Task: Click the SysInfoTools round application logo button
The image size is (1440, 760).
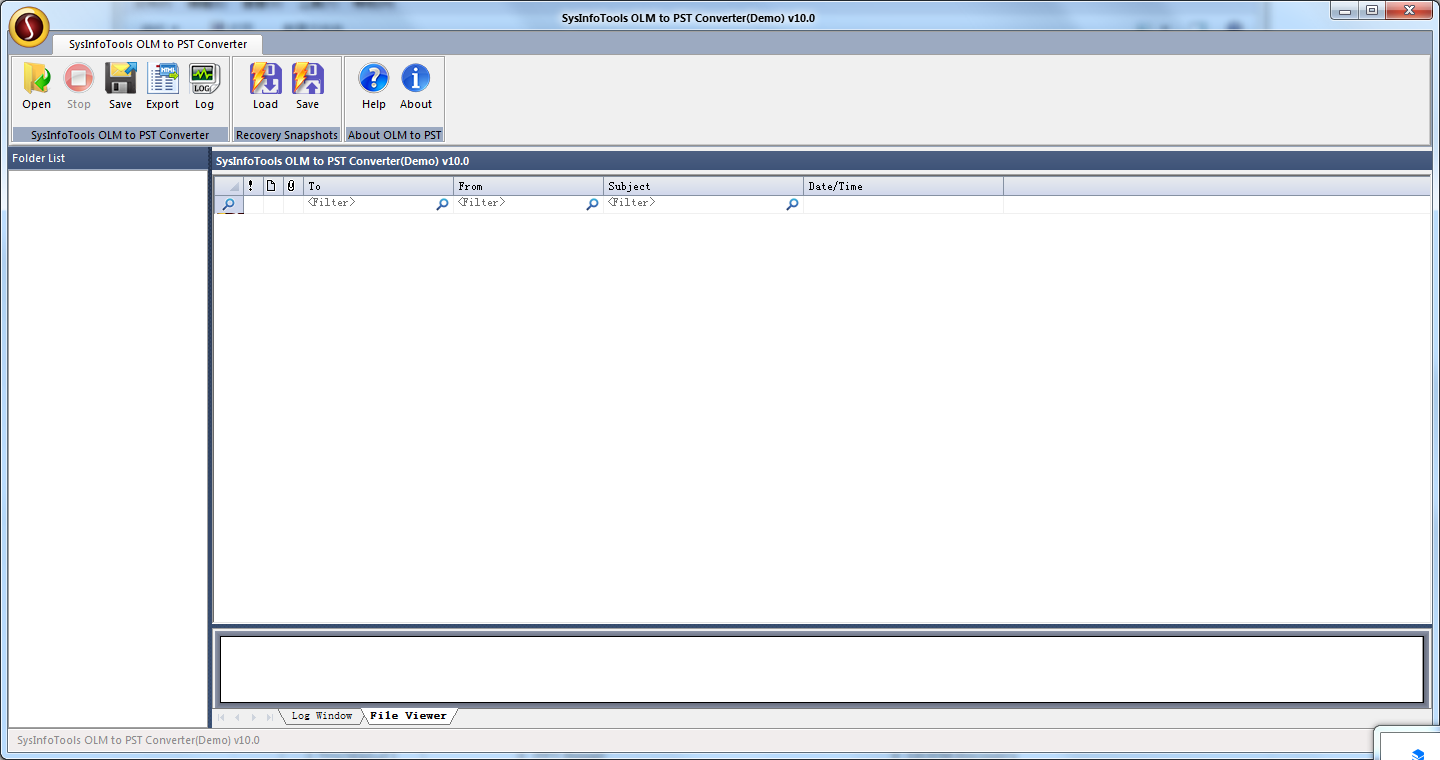Action: point(30,27)
